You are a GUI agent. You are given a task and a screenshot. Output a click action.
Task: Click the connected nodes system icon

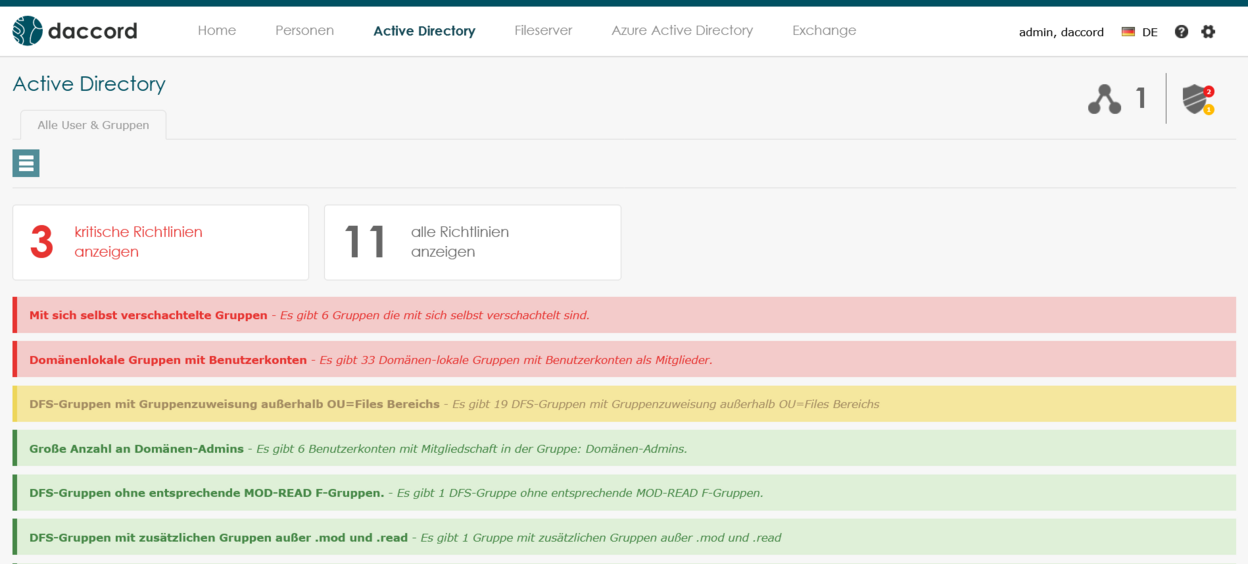[1104, 99]
